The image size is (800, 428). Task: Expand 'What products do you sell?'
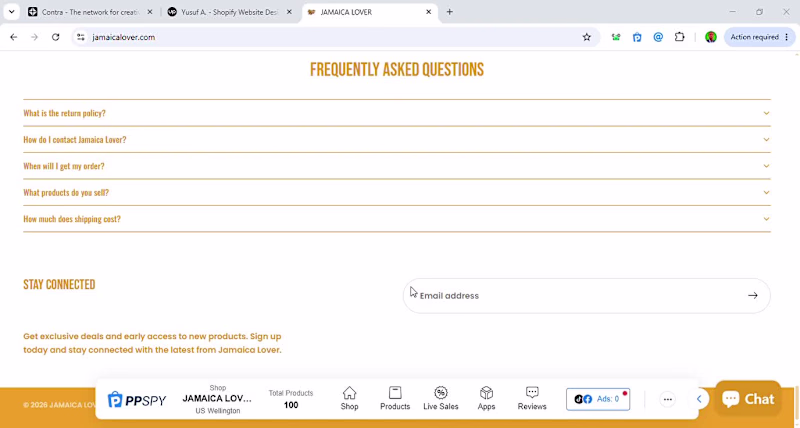tap(396, 193)
